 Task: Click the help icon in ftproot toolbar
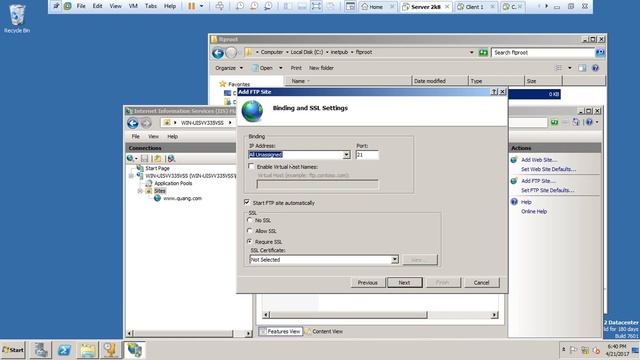(x=595, y=68)
